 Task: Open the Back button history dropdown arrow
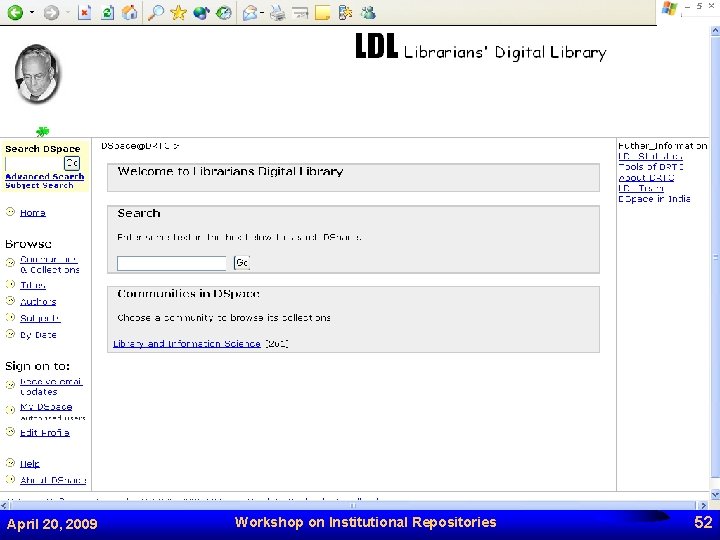click(32, 12)
